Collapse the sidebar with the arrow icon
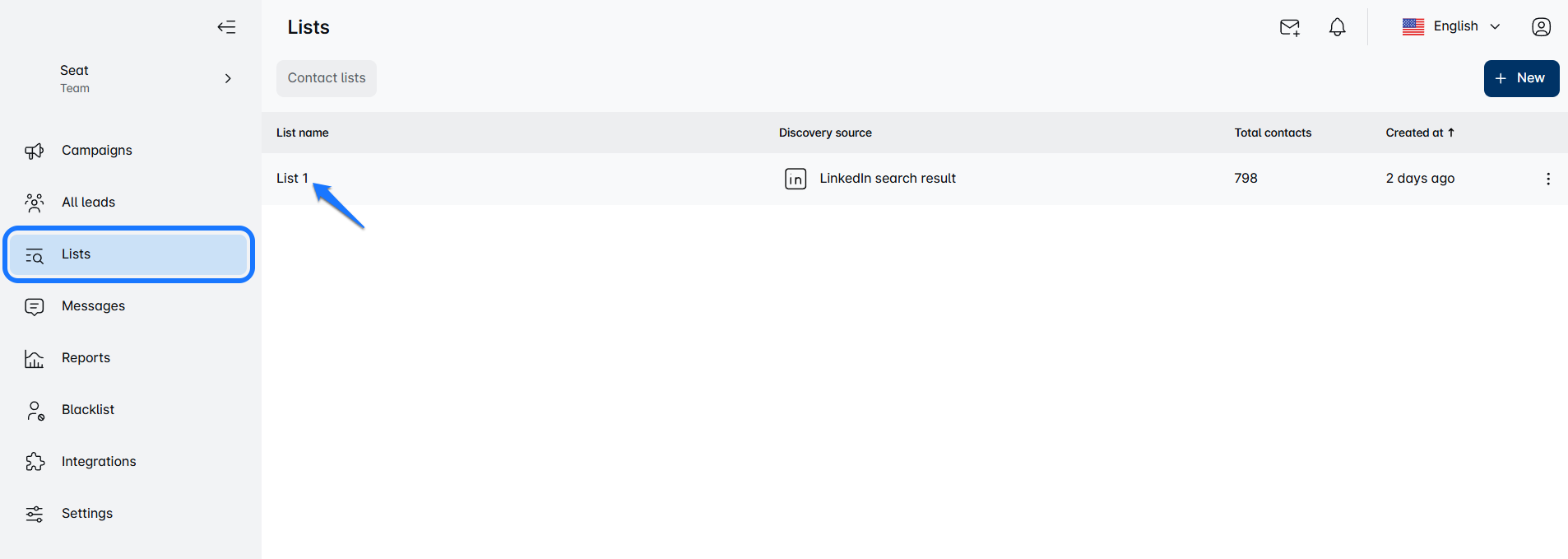 (226, 27)
